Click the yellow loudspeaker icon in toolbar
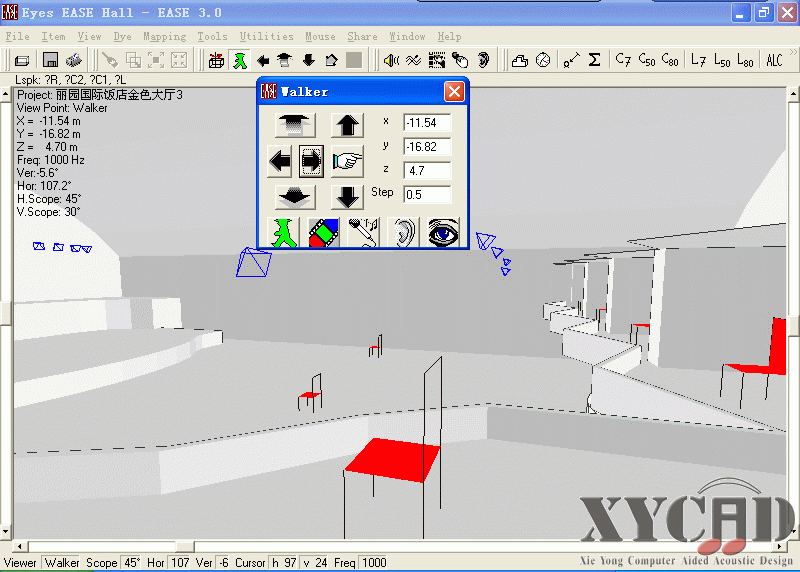This screenshot has width=800, height=572. (391, 60)
